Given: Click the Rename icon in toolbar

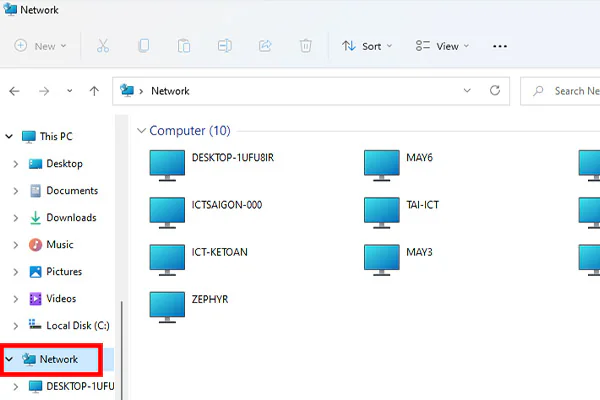Looking at the screenshot, I should 225,46.
